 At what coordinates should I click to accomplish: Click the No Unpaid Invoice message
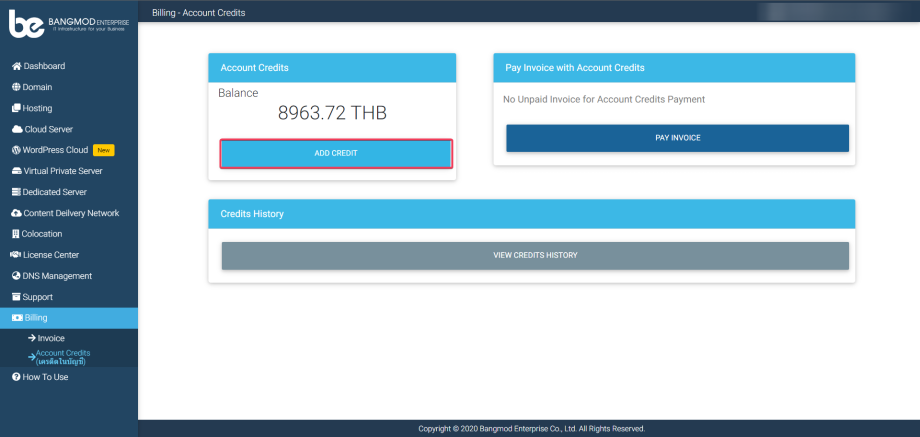click(x=604, y=100)
